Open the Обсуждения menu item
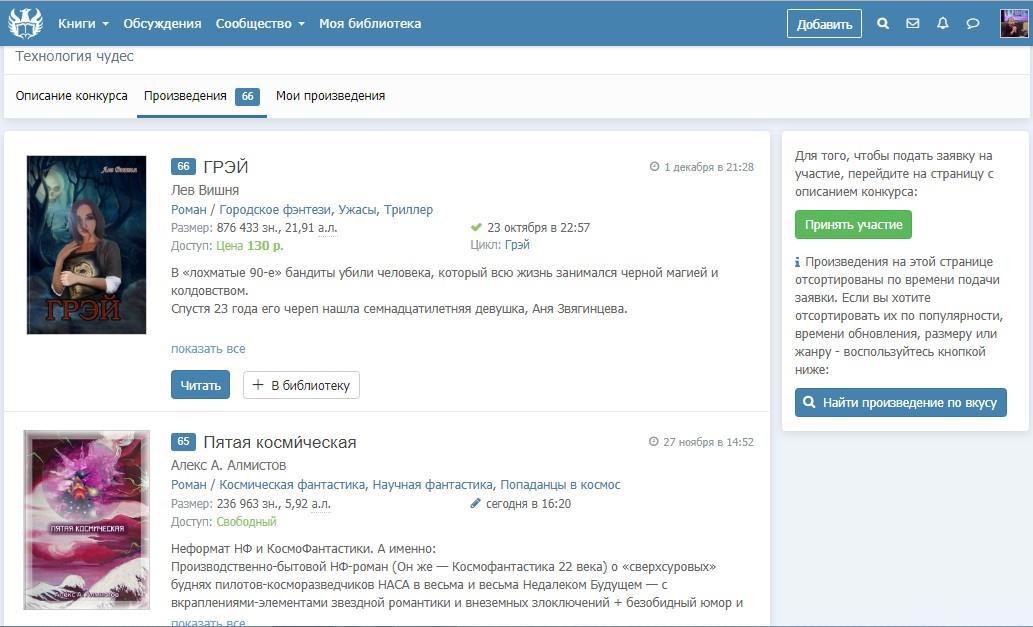Viewport: 1033px width, 627px height. (162, 24)
